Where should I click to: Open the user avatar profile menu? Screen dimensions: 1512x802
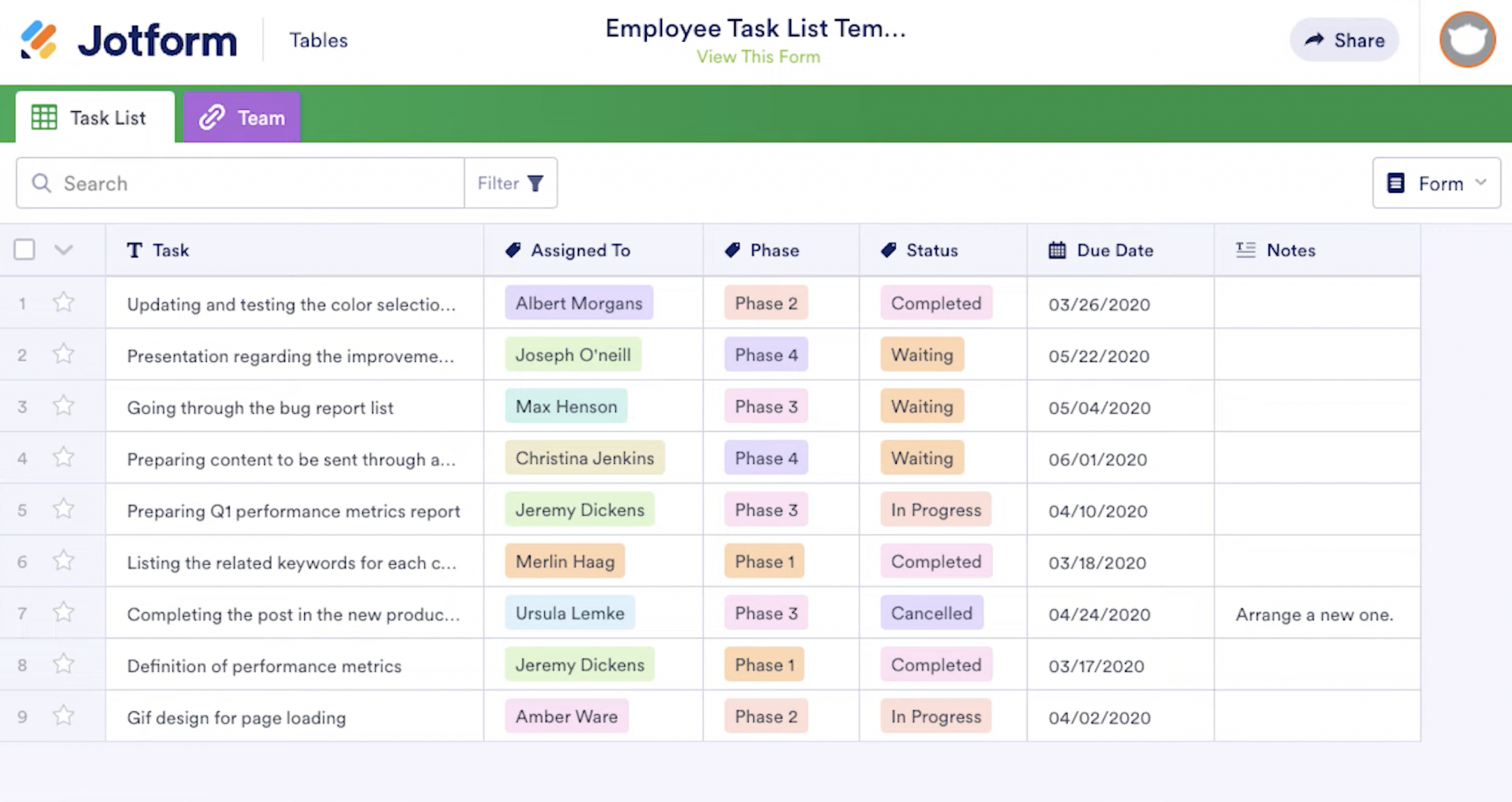point(1466,40)
